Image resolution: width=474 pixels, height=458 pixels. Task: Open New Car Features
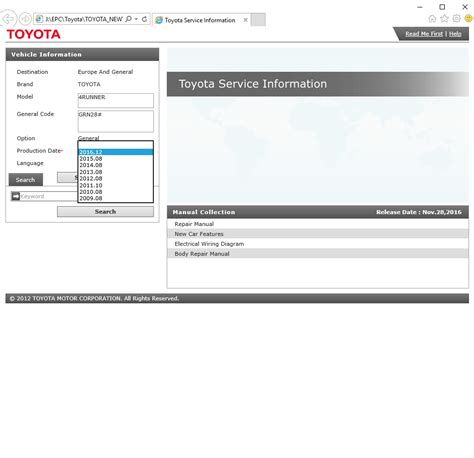(x=199, y=234)
